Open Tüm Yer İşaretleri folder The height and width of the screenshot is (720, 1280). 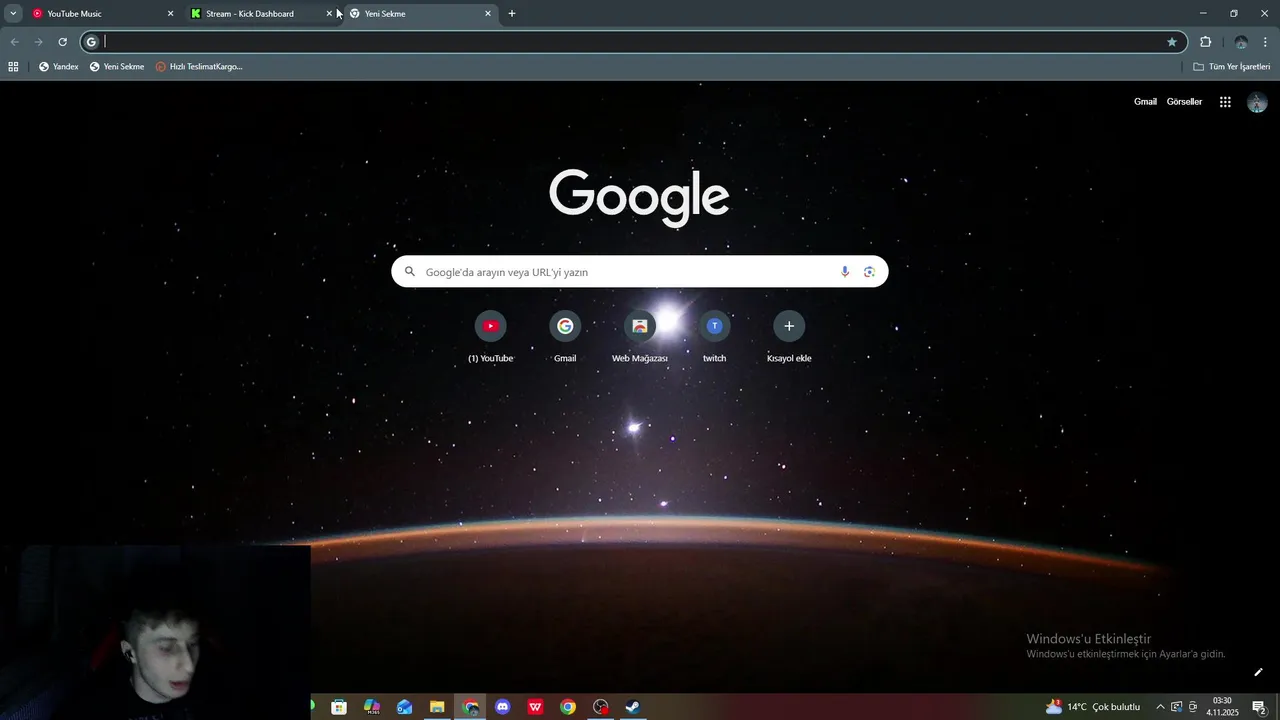(1232, 67)
